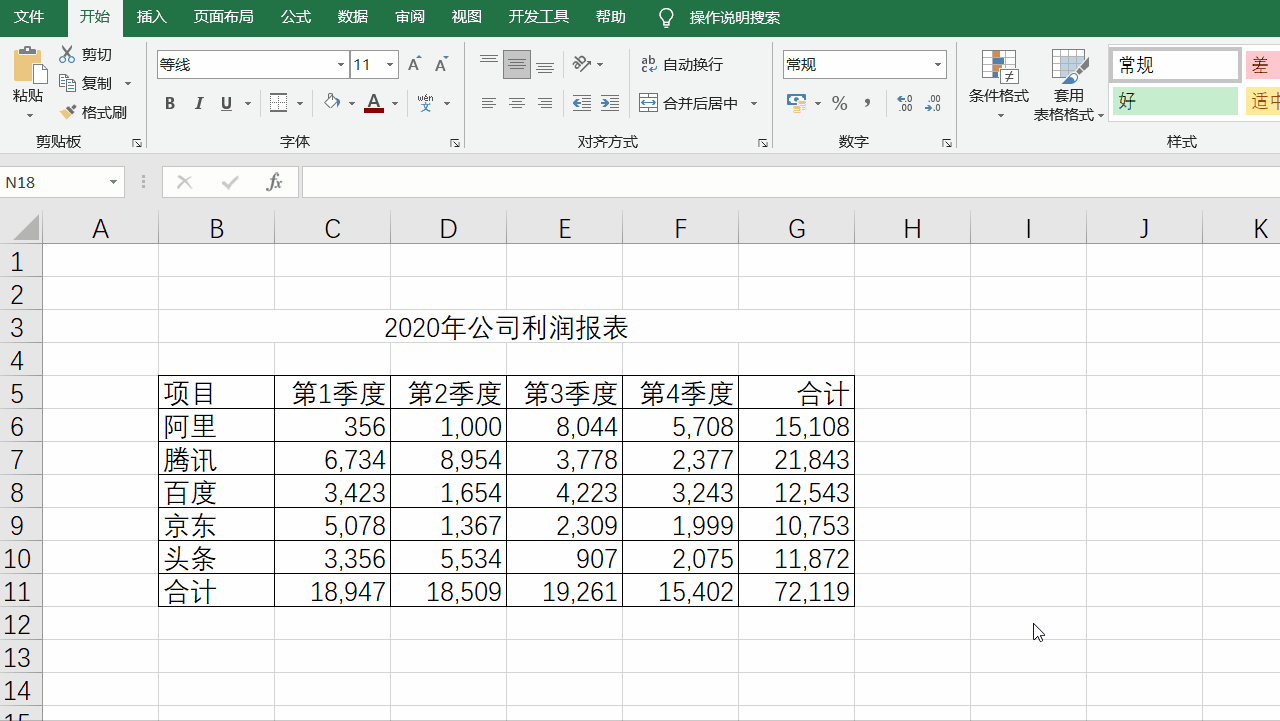Apply cell borders with the border icon
The height and width of the screenshot is (721, 1280).
[279, 103]
